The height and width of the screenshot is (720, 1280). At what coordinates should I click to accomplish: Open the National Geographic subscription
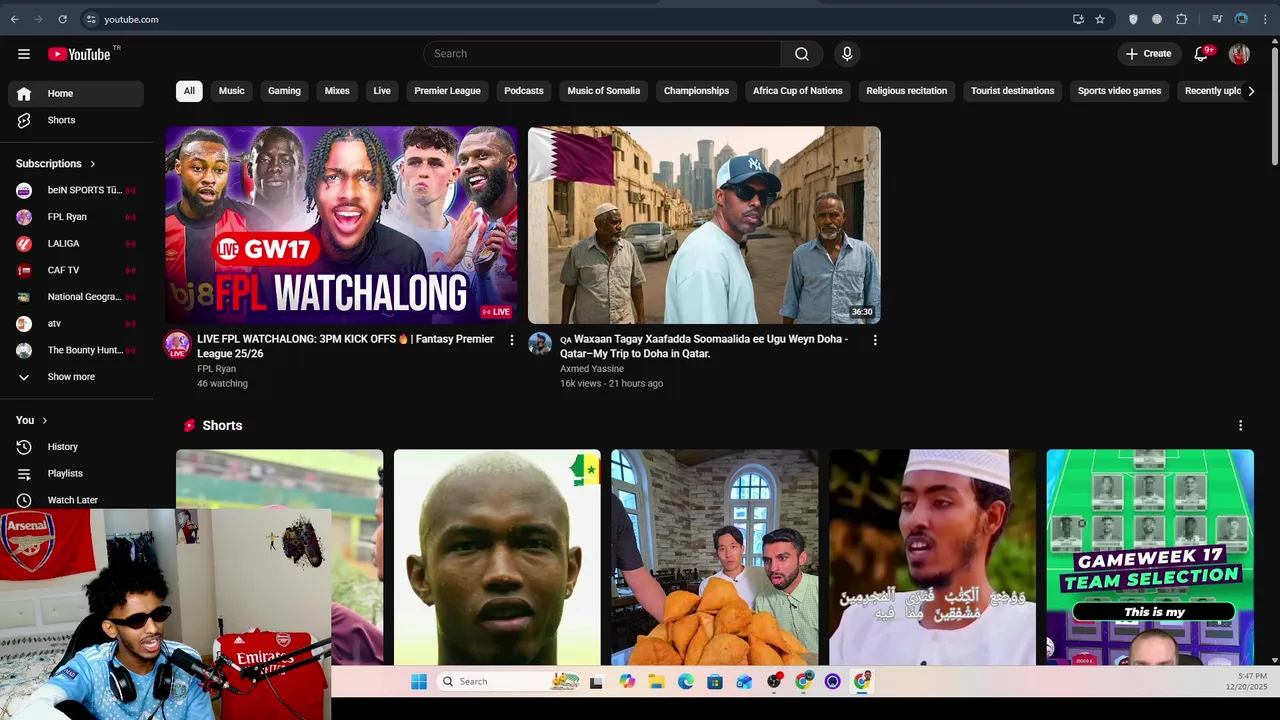point(76,297)
